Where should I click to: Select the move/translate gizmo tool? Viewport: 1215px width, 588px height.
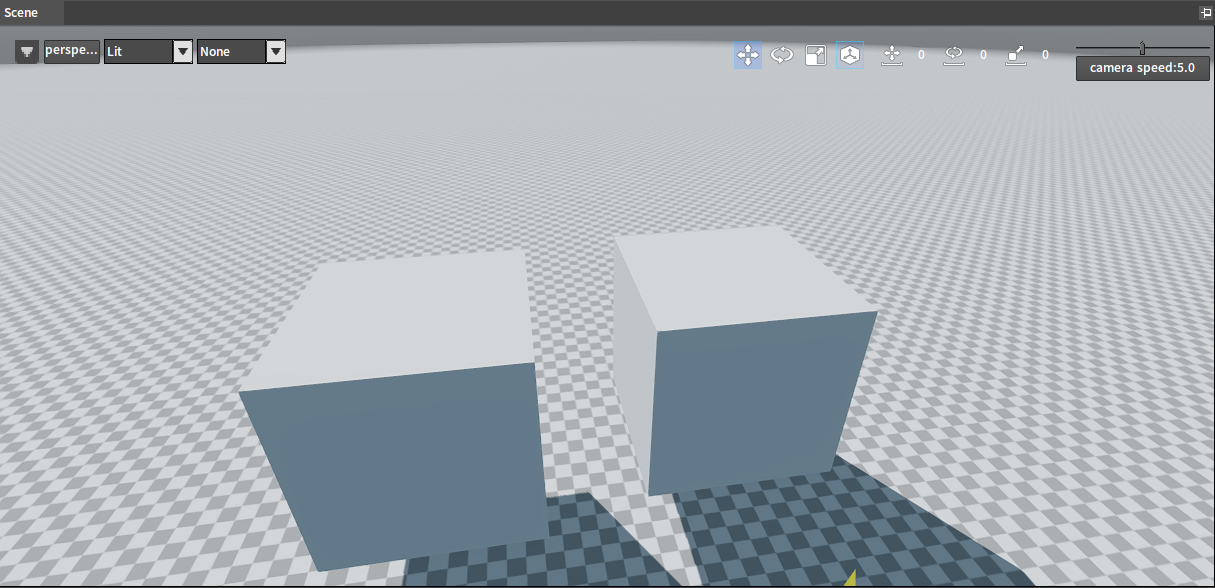coord(748,55)
